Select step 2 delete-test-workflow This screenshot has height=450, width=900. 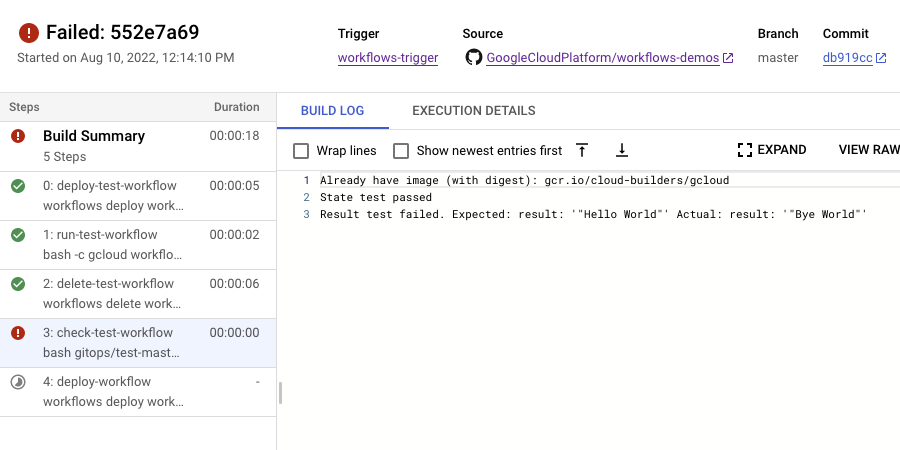tap(108, 284)
